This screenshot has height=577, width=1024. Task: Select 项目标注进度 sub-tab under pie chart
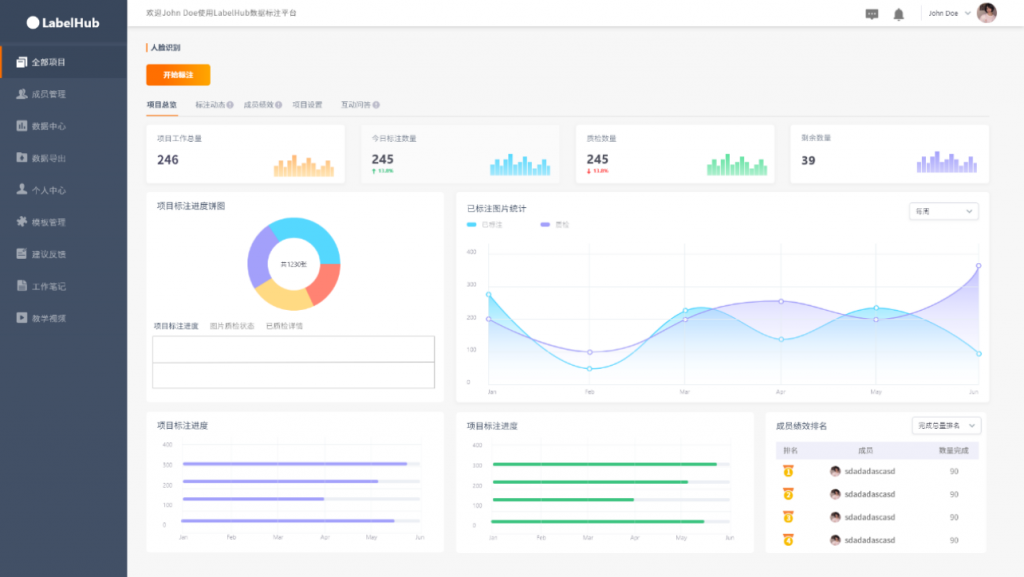176,326
